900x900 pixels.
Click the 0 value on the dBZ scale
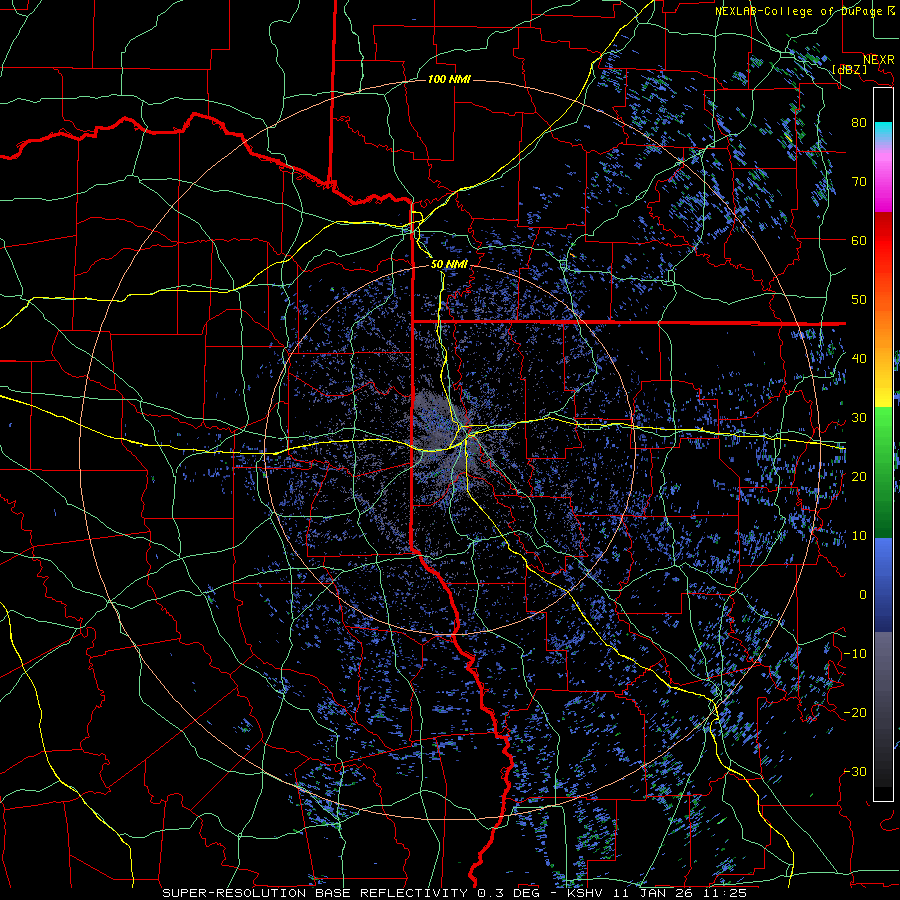pyautogui.click(x=863, y=595)
